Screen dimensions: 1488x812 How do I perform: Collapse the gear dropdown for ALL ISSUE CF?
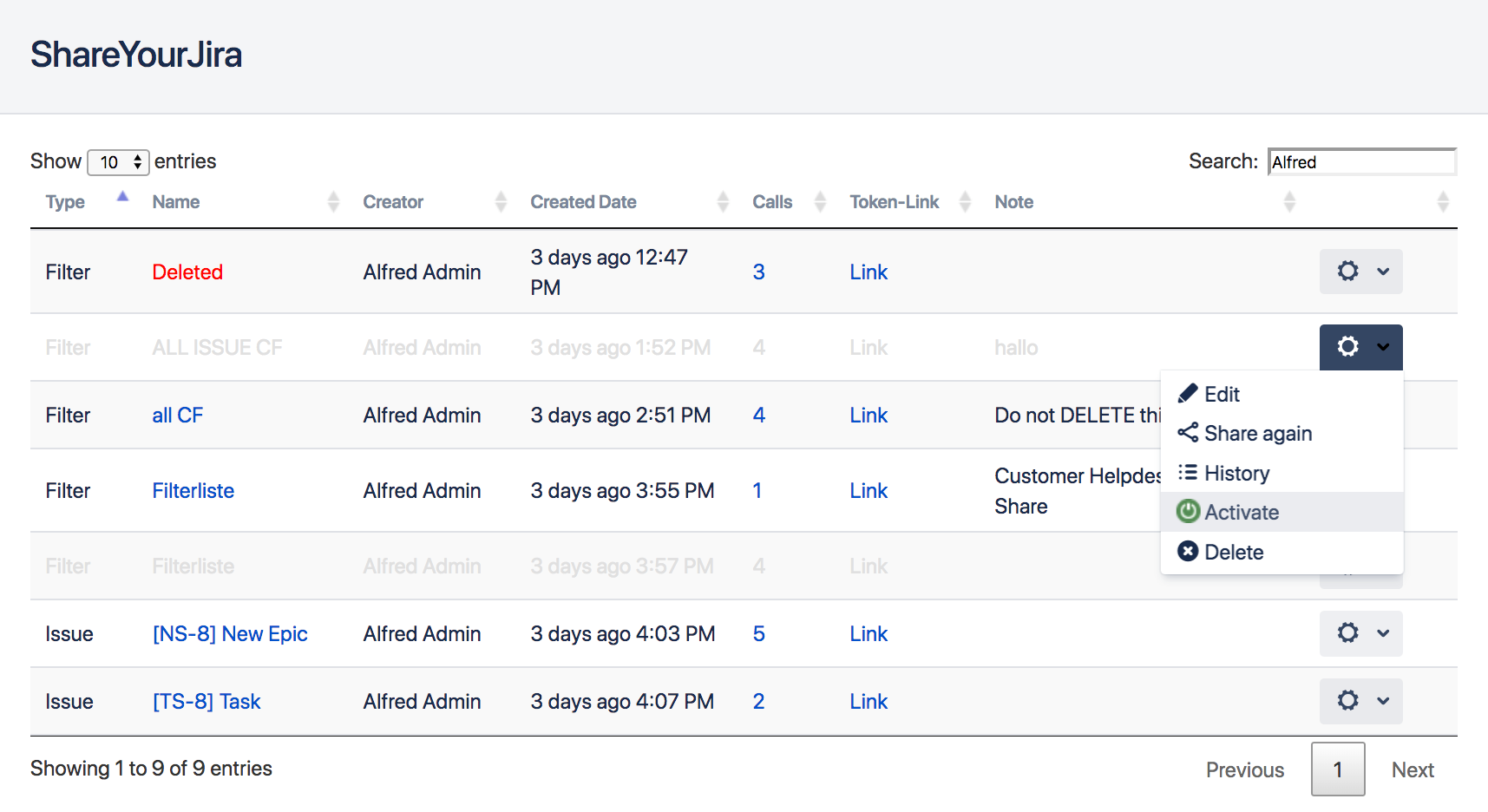click(x=1360, y=347)
